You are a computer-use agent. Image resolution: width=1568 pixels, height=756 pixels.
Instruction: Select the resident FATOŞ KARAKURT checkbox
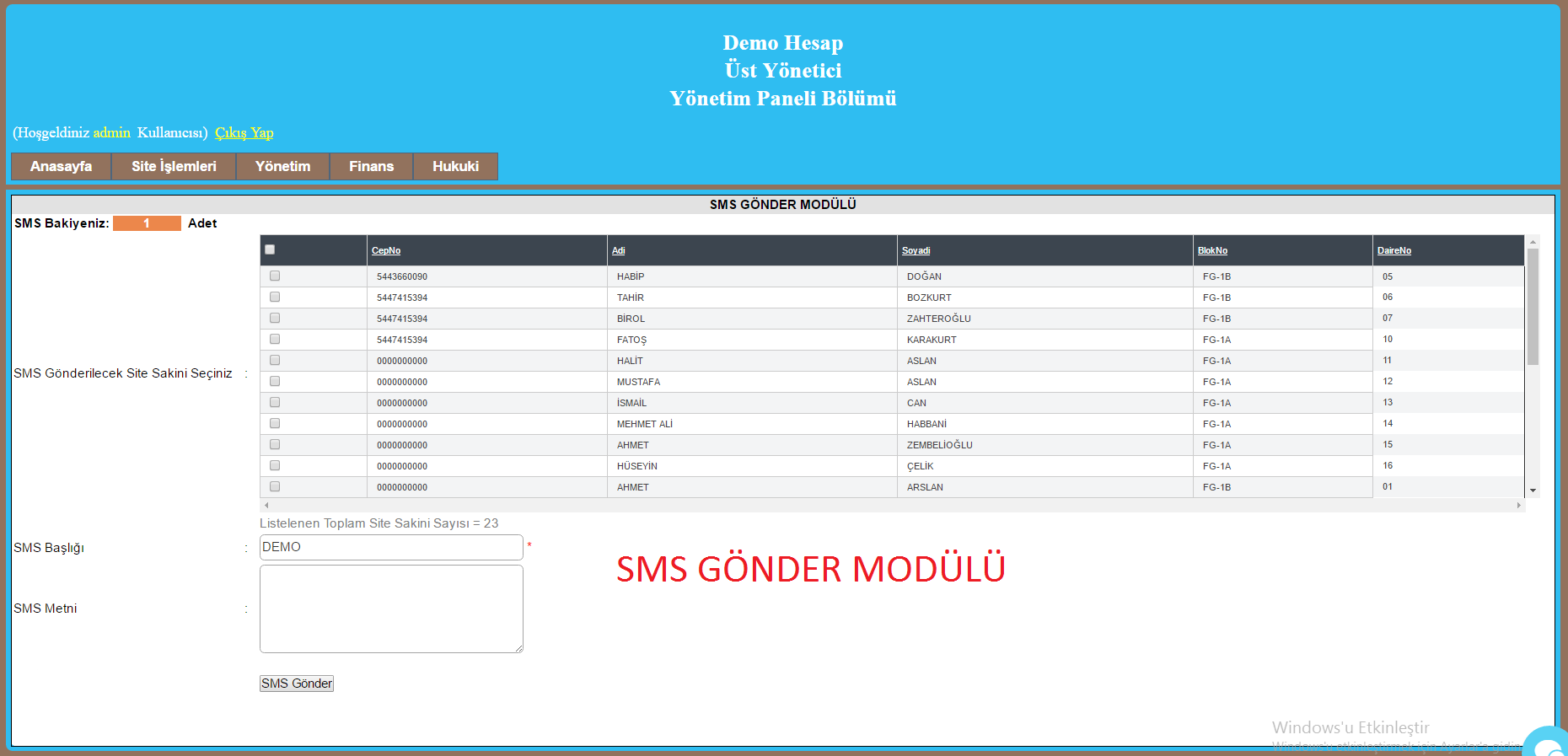275,339
